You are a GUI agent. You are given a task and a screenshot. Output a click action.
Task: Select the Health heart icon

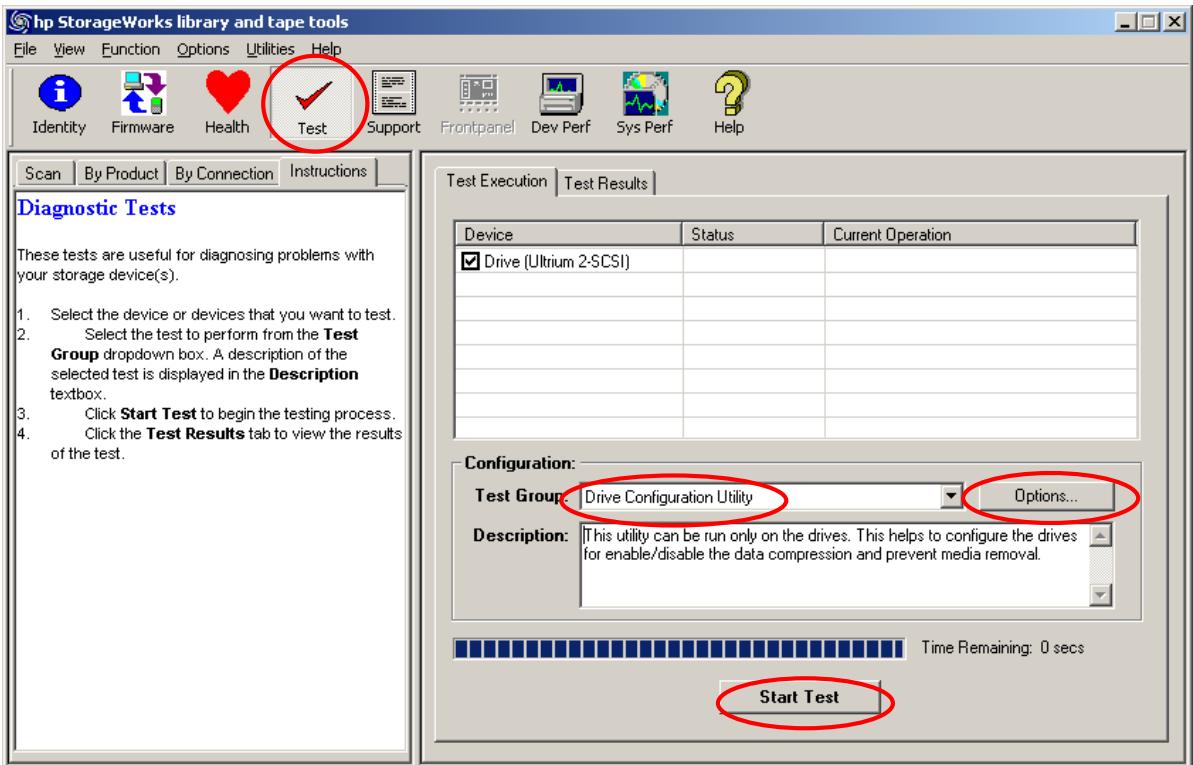[227, 104]
